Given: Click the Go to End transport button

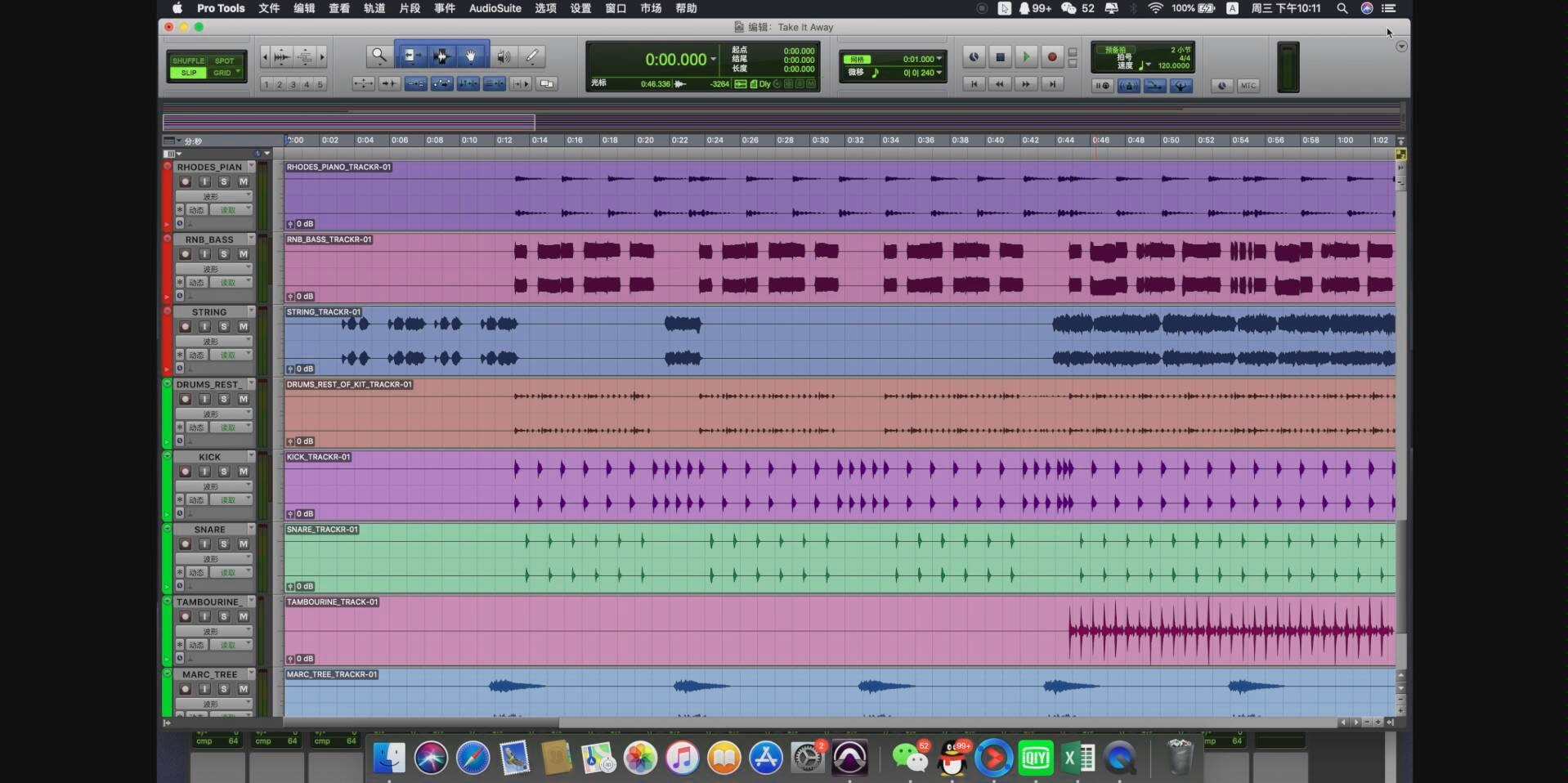Looking at the screenshot, I should point(1052,84).
